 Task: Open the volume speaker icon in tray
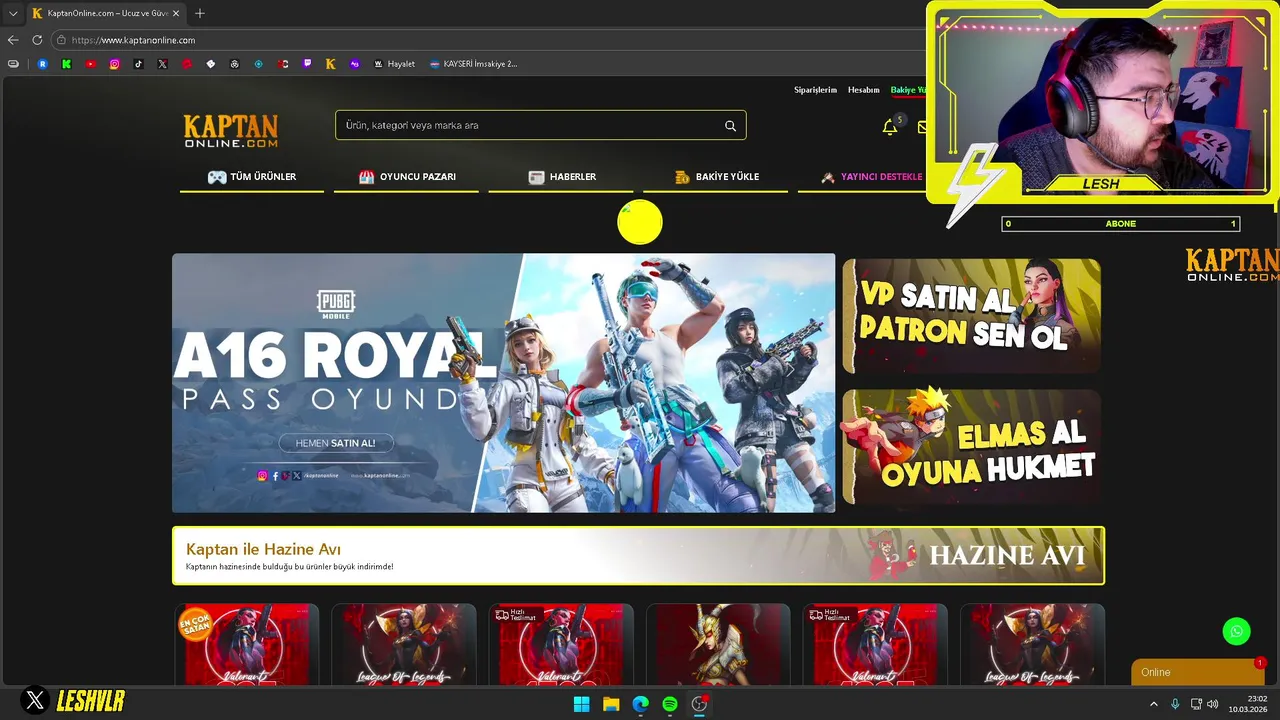coord(1213,704)
